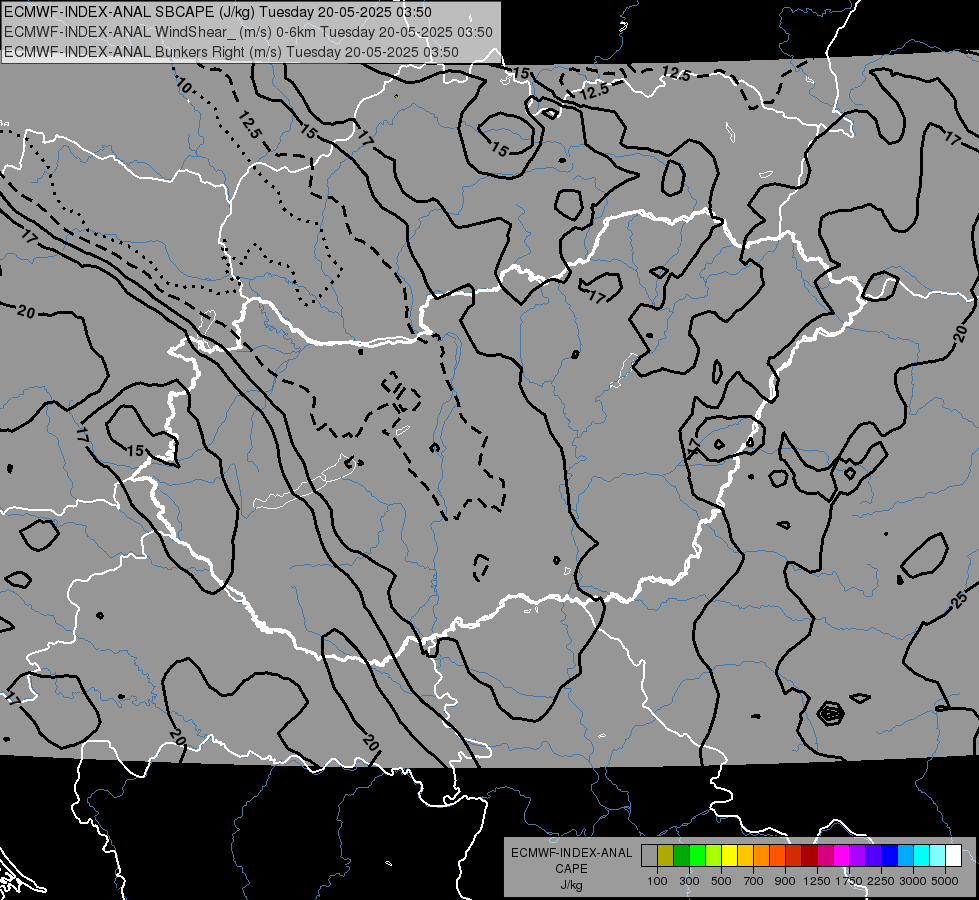Image resolution: width=979 pixels, height=900 pixels.
Task: Click the ECMWF-INDEX-ANAL legend heading
Action: 571,853
